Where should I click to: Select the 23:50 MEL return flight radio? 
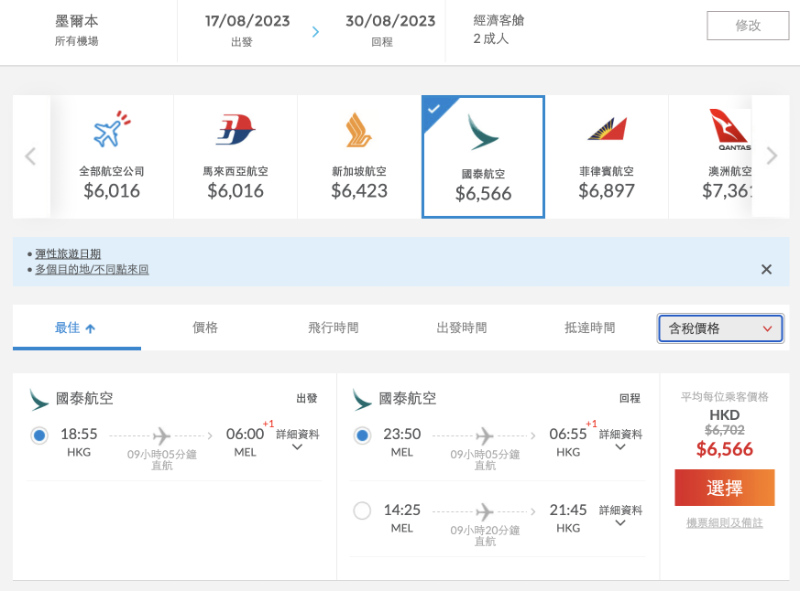(362, 436)
